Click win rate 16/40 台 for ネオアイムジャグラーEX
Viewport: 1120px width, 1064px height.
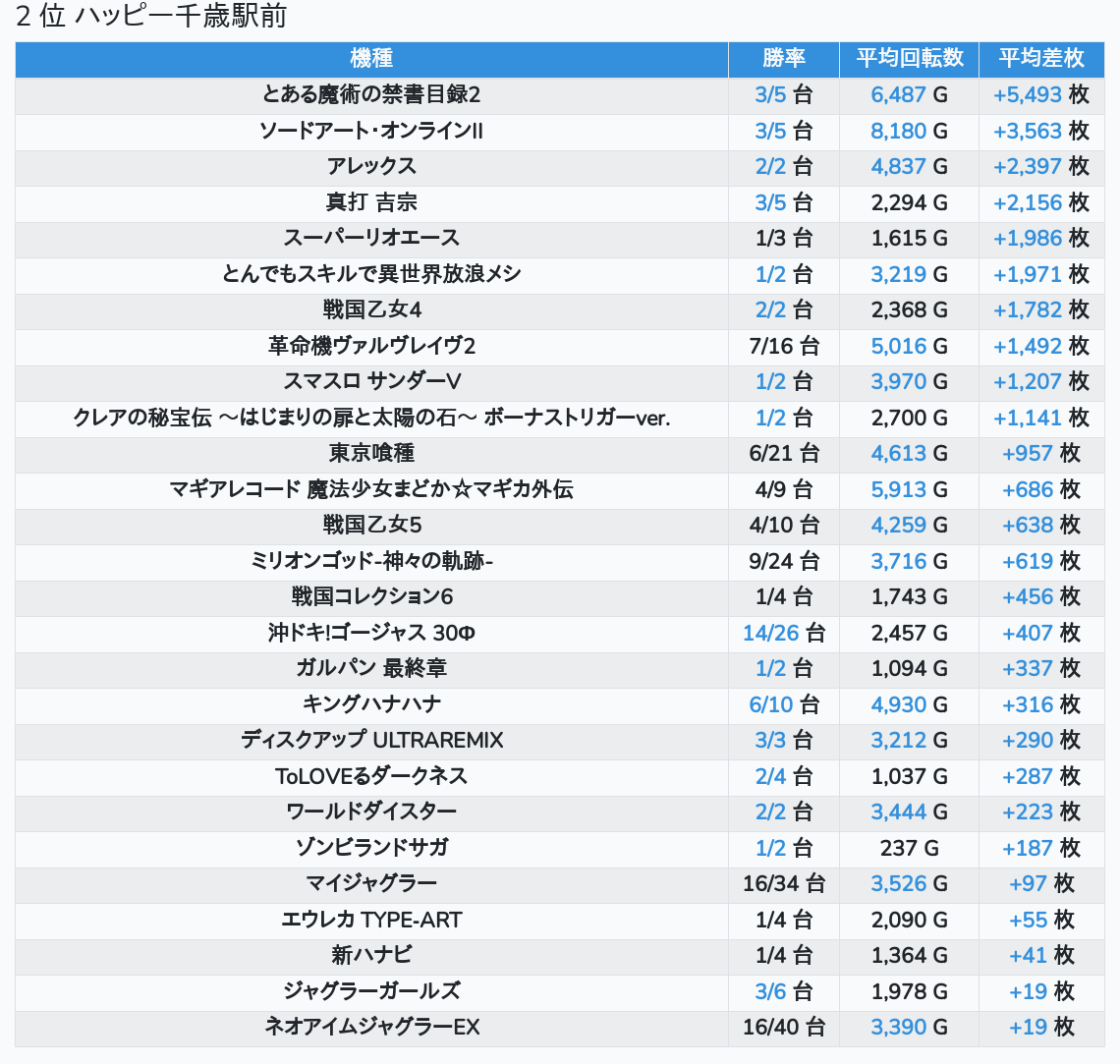click(784, 1028)
